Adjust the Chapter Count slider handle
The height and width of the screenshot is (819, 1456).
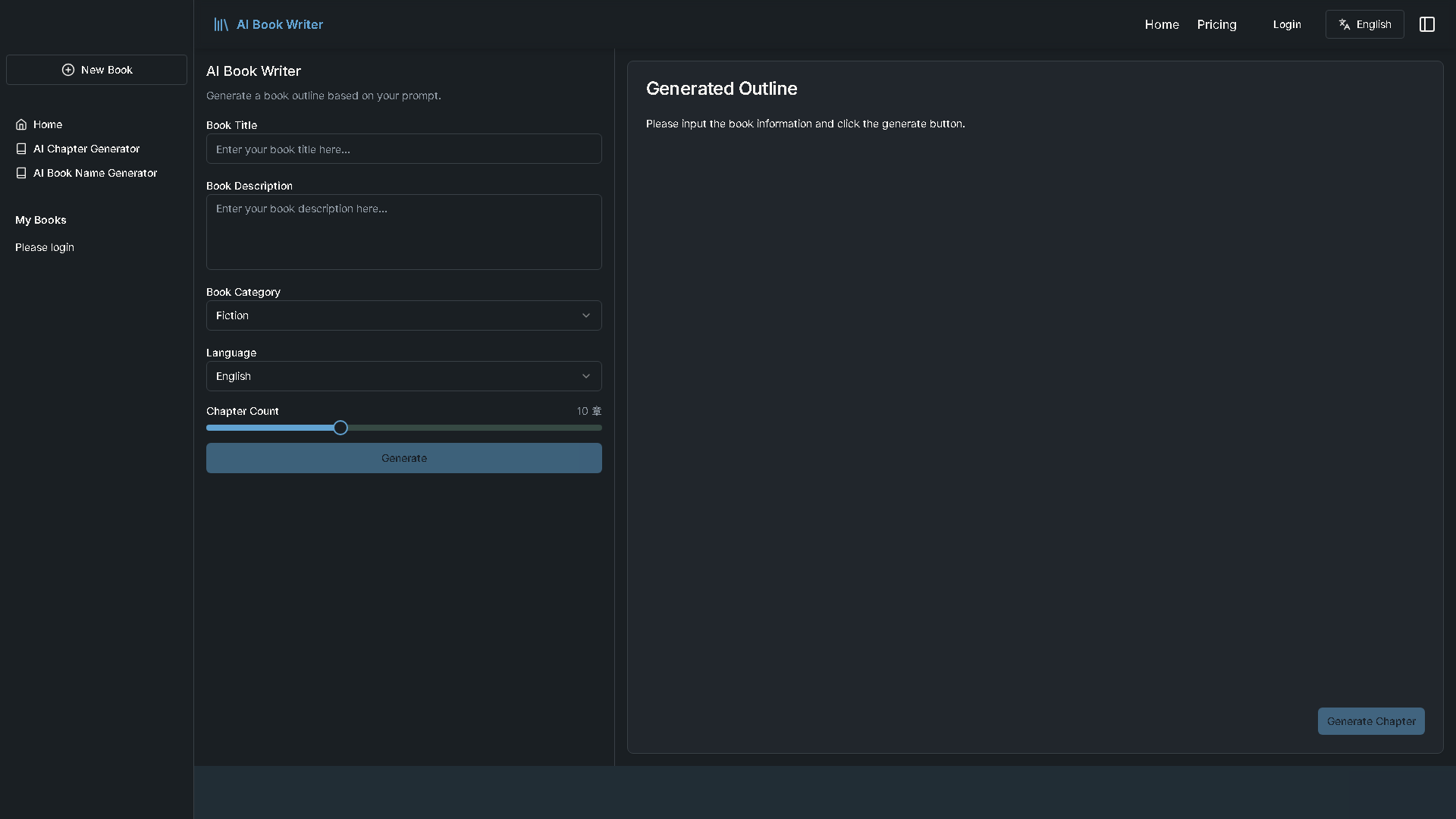339,427
